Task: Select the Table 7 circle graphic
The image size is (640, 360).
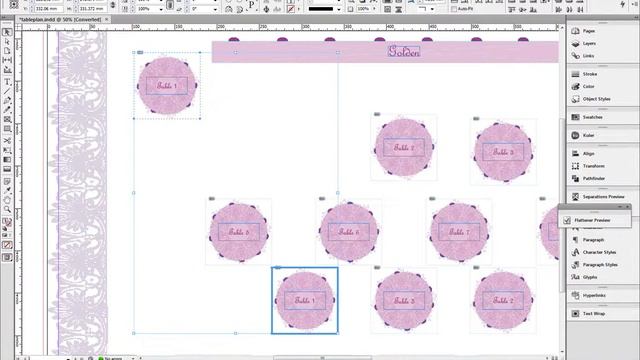Action: point(459,232)
